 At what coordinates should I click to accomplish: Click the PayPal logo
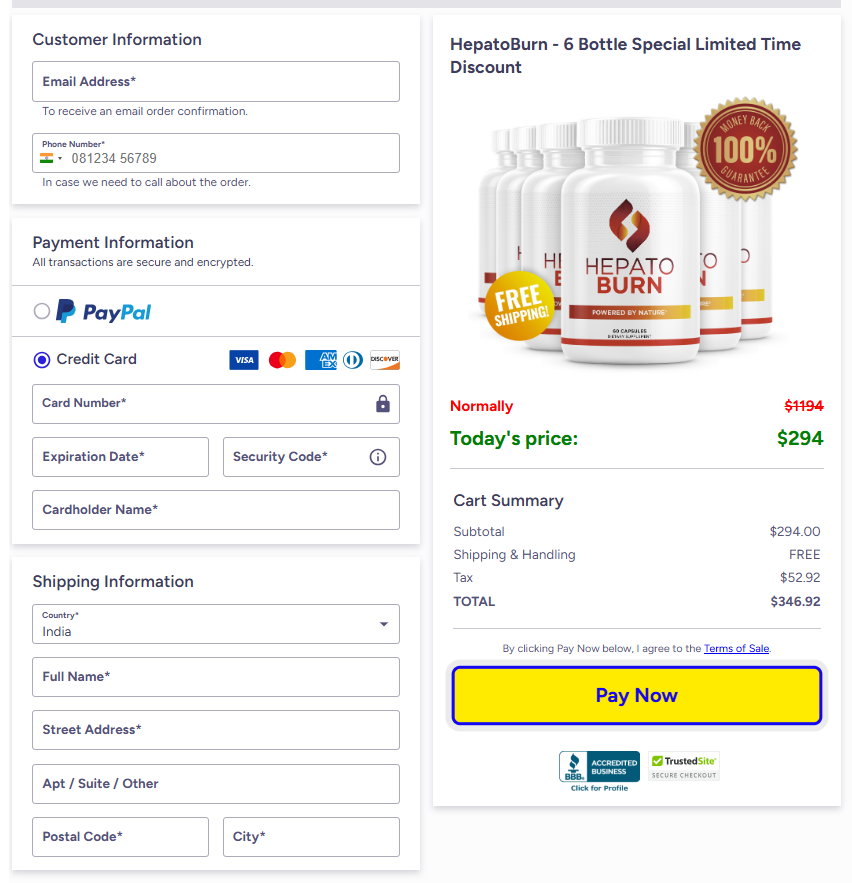(103, 311)
